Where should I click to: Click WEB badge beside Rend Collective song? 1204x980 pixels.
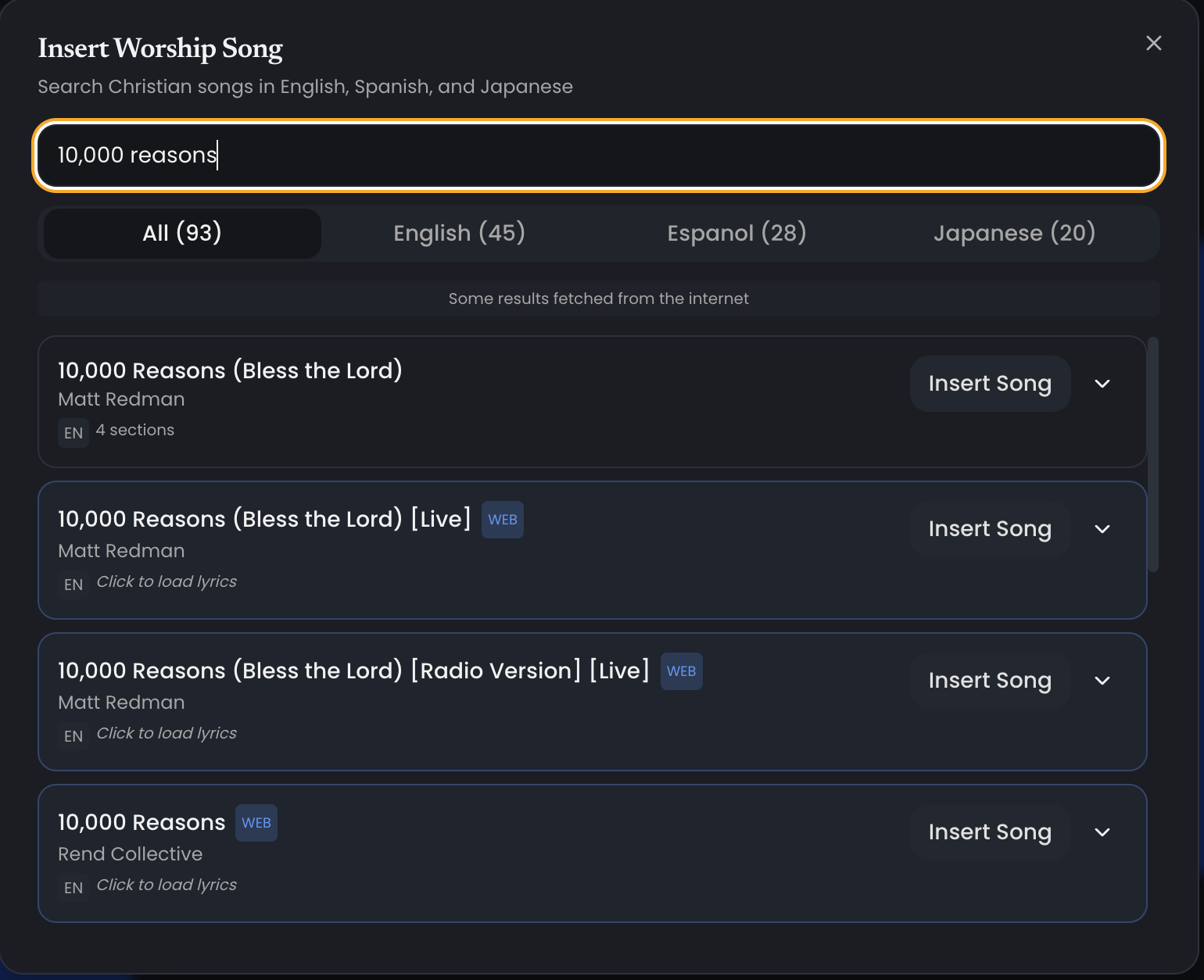coord(256,823)
